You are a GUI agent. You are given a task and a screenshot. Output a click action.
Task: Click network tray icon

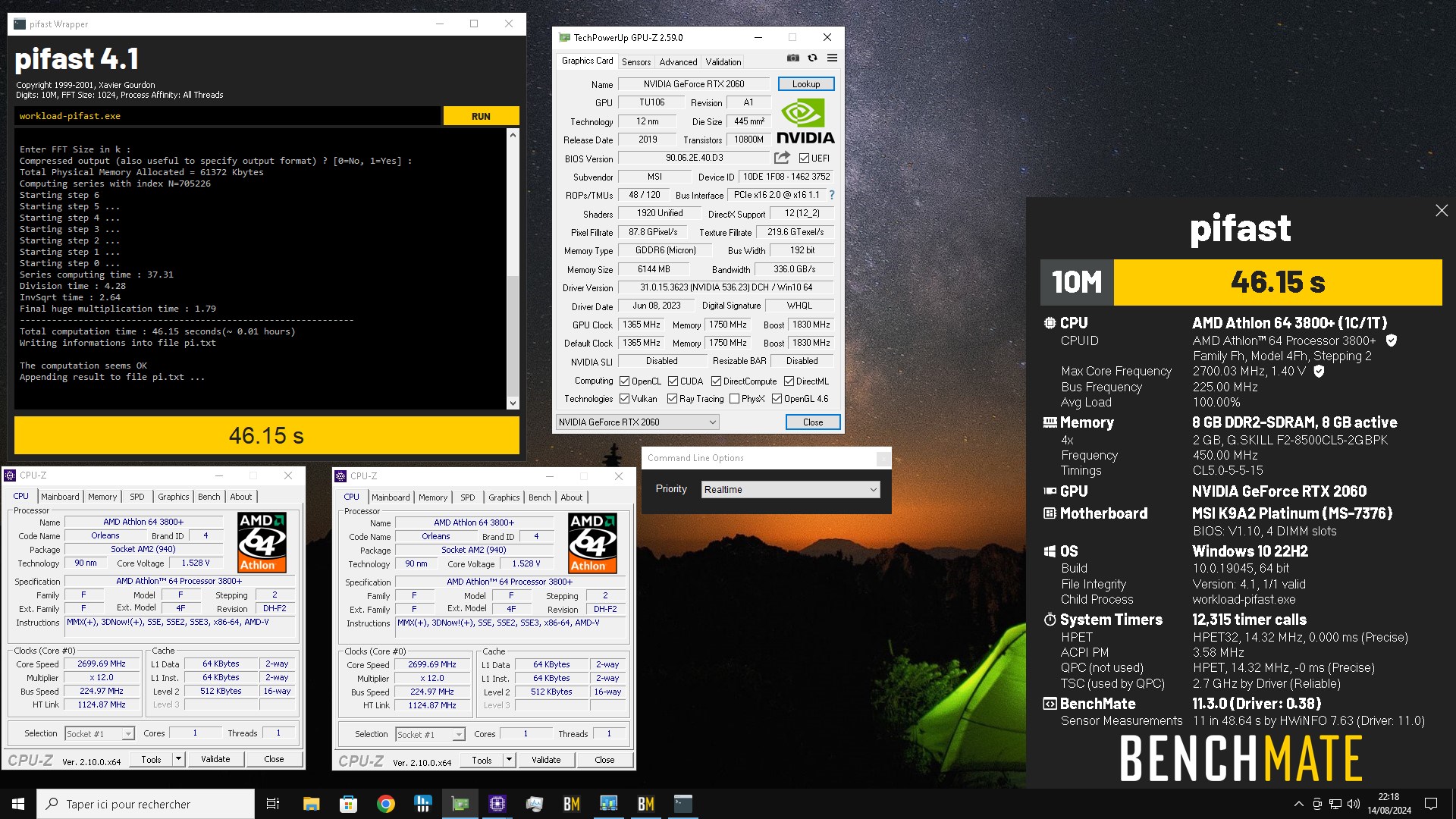click(x=1335, y=804)
